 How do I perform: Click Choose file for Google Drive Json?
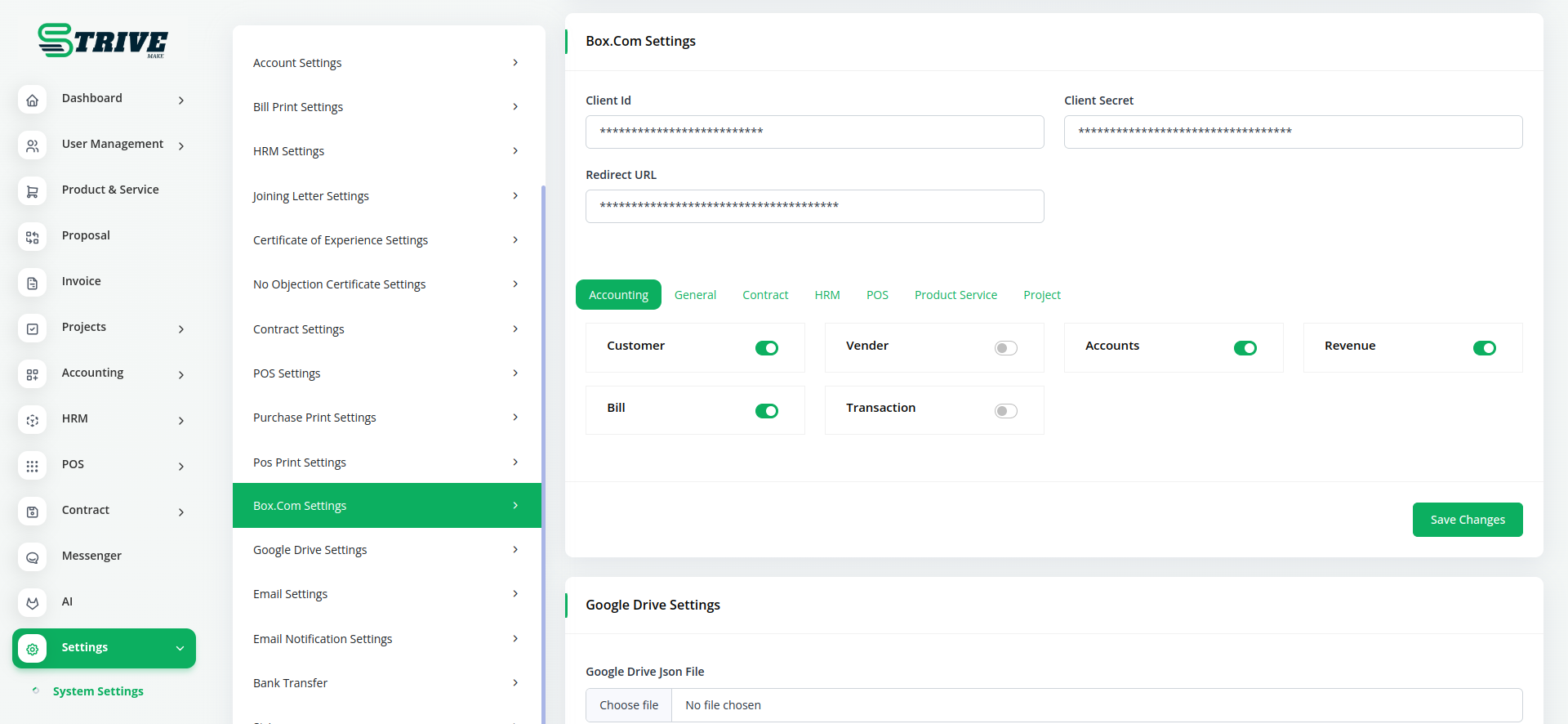click(x=629, y=705)
